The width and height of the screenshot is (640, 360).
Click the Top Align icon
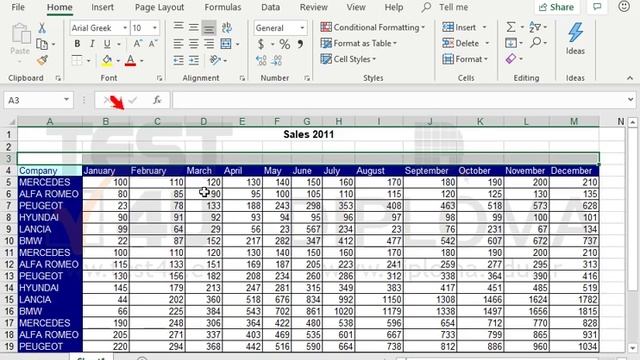click(x=178, y=27)
